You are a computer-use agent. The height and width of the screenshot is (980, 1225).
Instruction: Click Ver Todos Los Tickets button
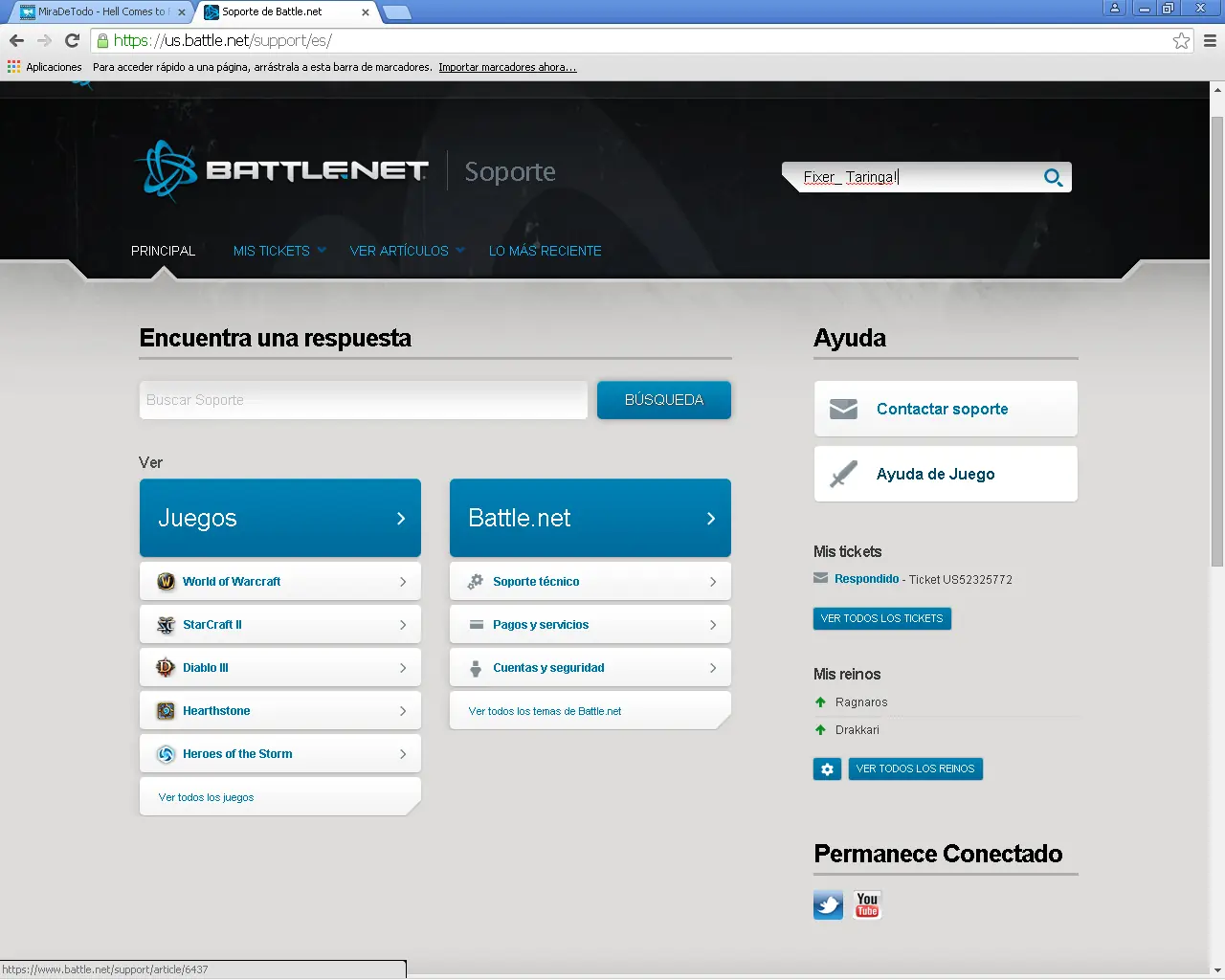click(882, 618)
